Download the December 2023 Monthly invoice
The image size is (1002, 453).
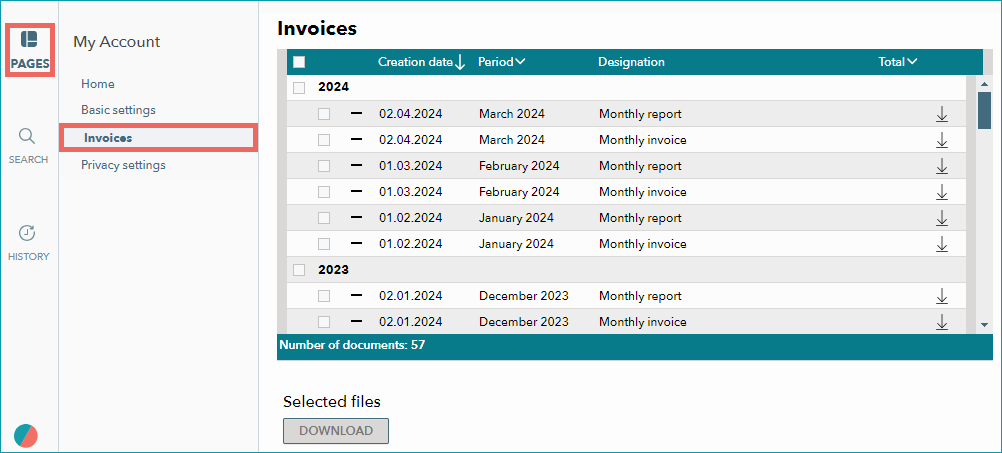pyautogui.click(x=941, y=322)
